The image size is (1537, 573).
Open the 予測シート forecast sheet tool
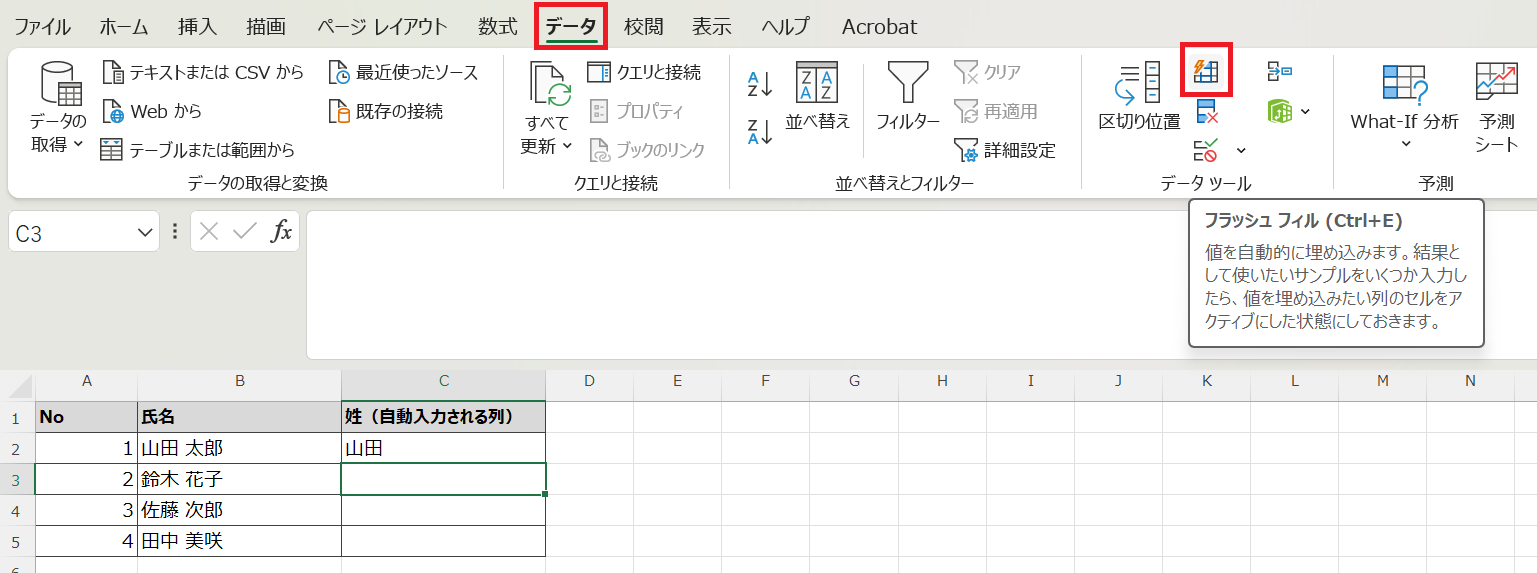click(1496, 108)
